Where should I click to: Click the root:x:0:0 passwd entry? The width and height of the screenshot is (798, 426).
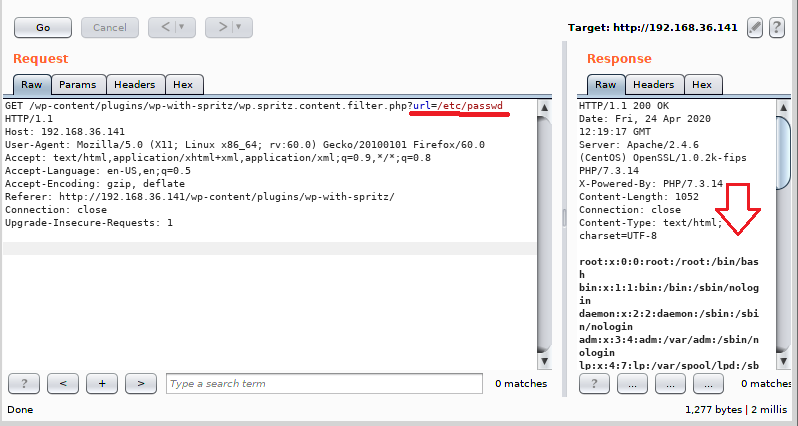(669, 268)
